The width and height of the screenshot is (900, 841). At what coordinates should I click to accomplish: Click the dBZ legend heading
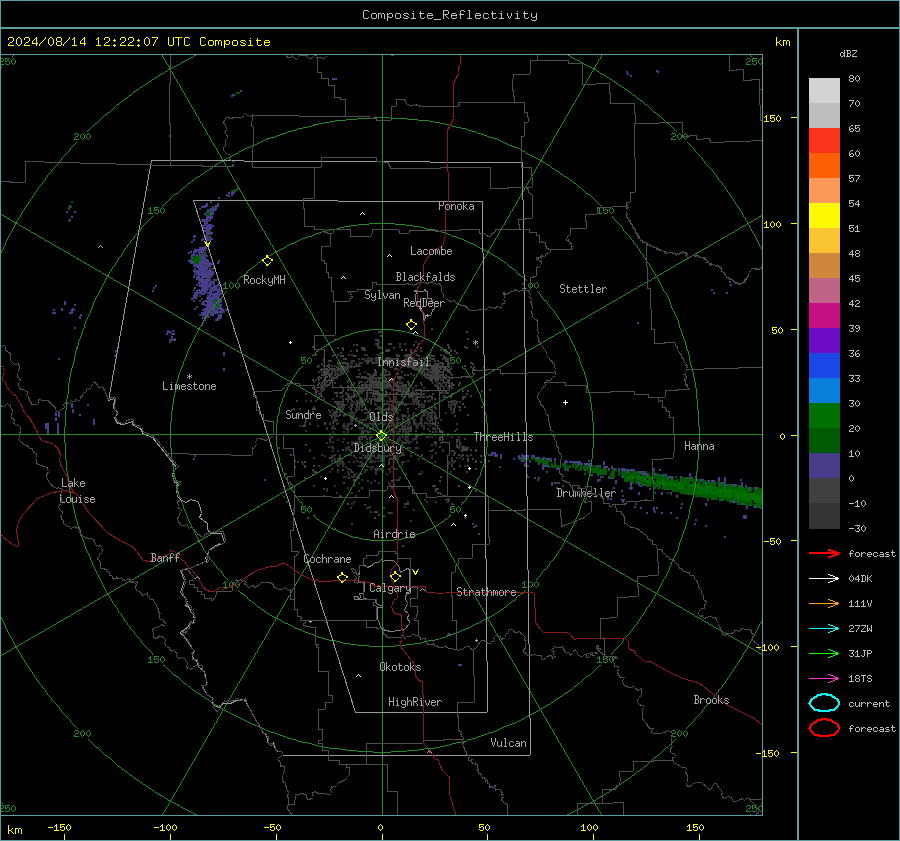coord(848,53)
